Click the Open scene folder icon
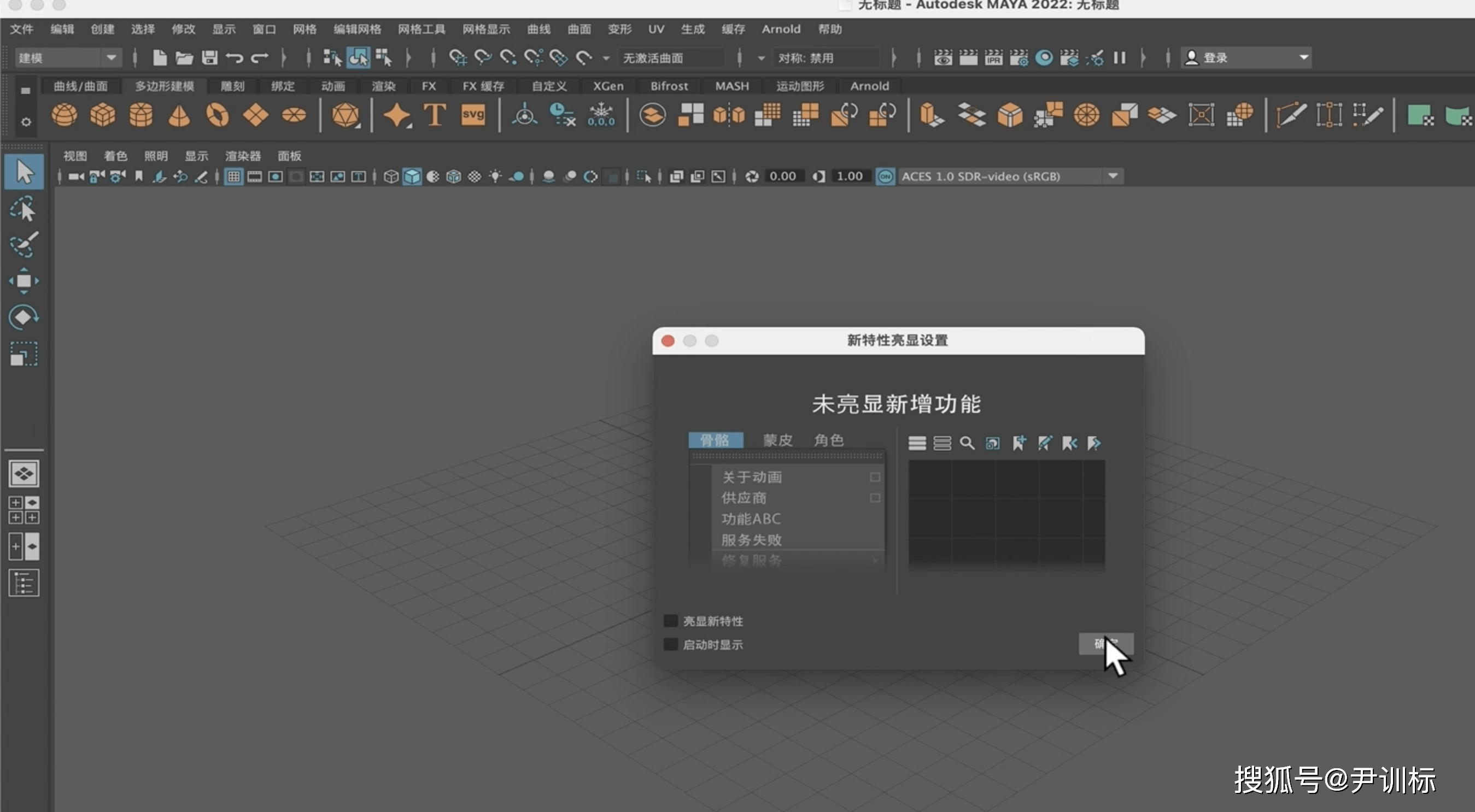Viewport: 1475px width, 812px height. (x=184, y=58)
